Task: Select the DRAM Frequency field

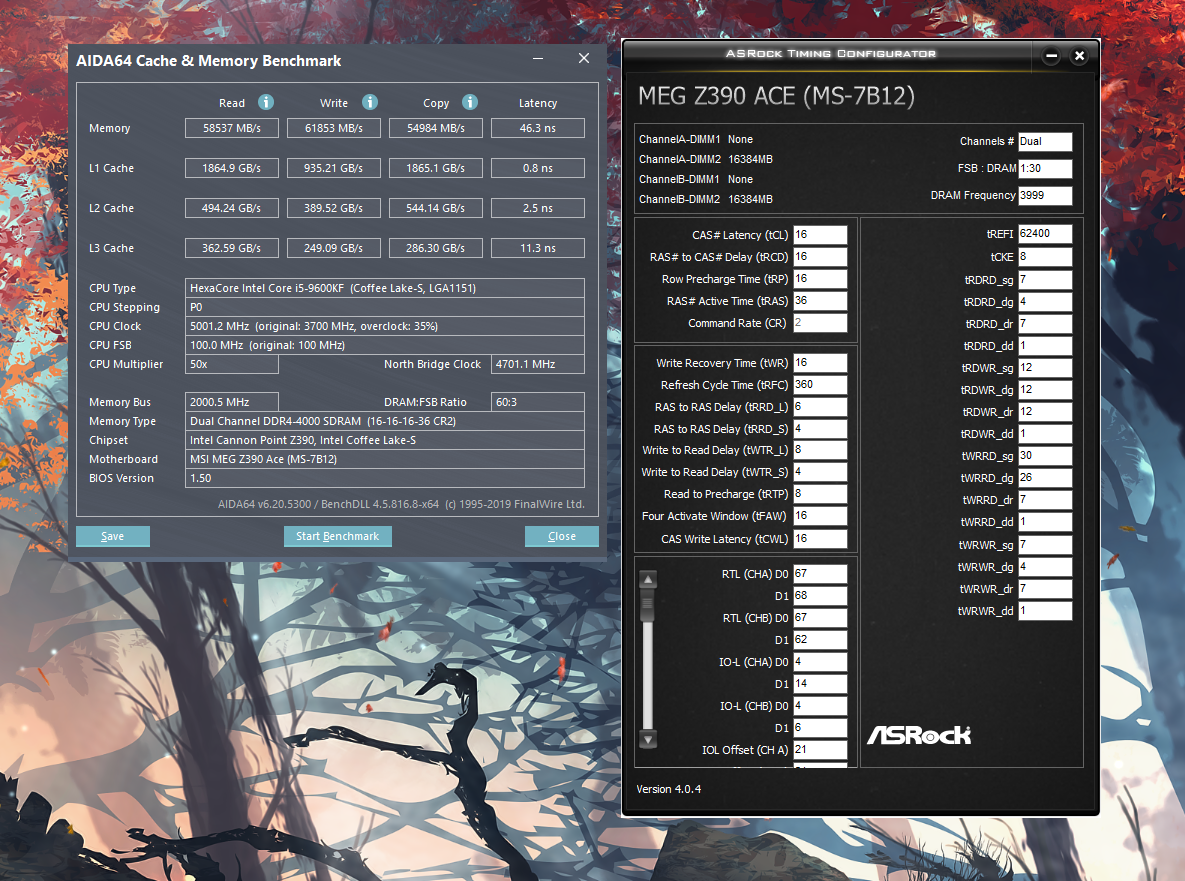Action: pos(1045,195)
